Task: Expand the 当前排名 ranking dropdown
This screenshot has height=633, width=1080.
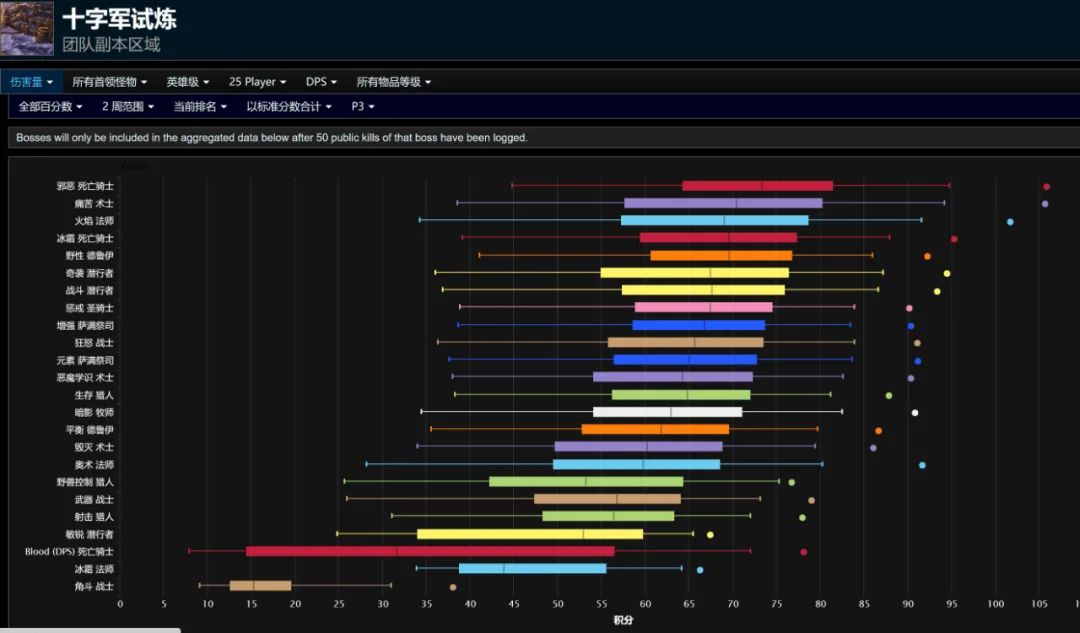Action: tap(200, 107)
